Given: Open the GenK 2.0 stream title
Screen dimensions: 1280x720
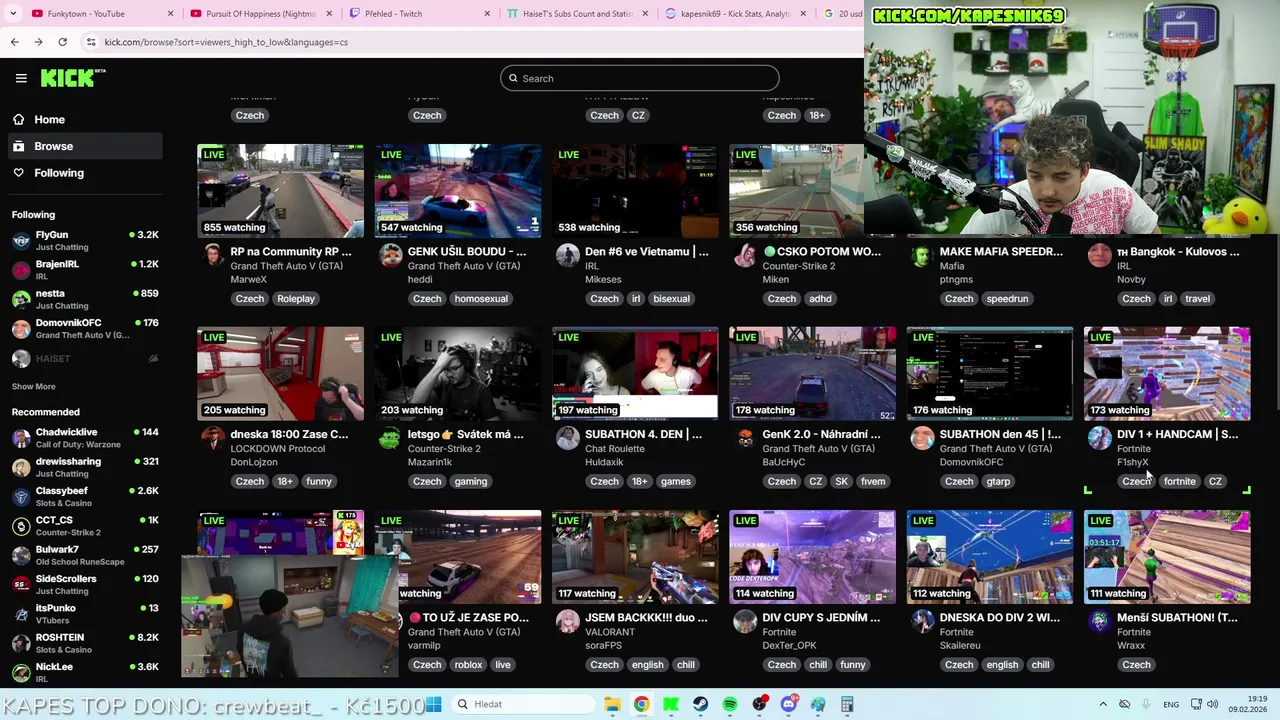Looking at the screenshot, I should coord(821,434).
